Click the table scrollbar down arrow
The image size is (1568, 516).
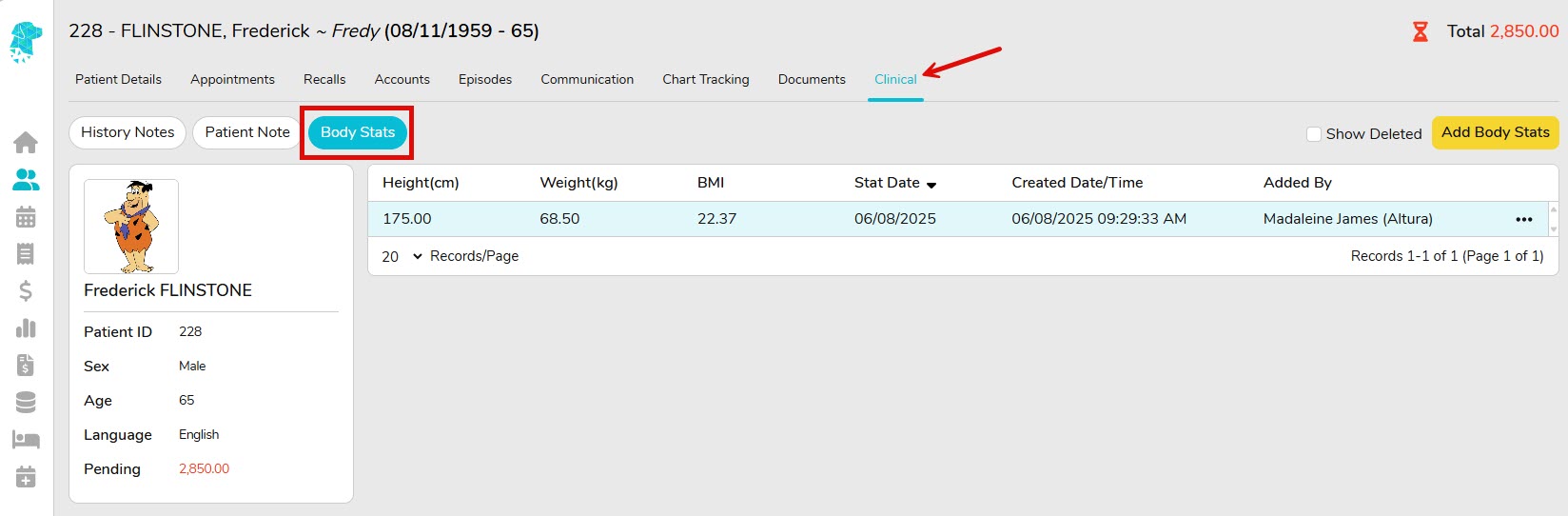pos(1554,229)
